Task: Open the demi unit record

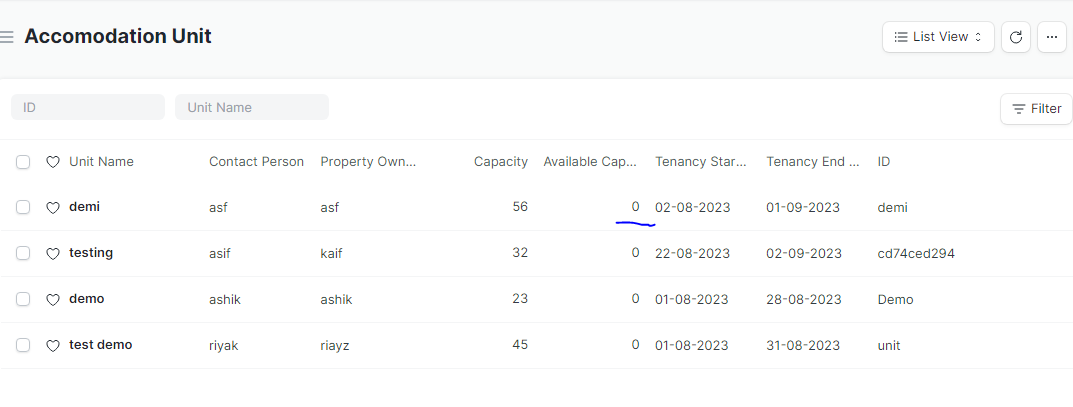Action: 84,207
